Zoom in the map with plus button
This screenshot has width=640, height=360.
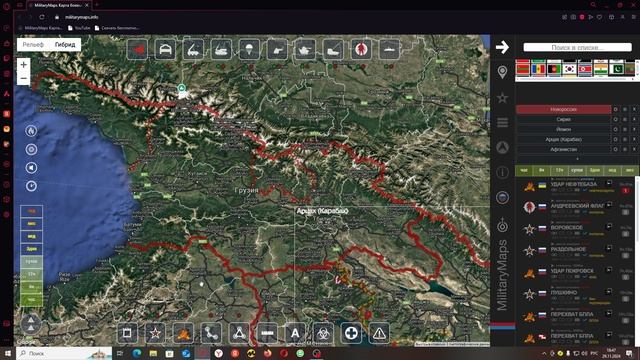pyautogui.click(x=24, y=64)
